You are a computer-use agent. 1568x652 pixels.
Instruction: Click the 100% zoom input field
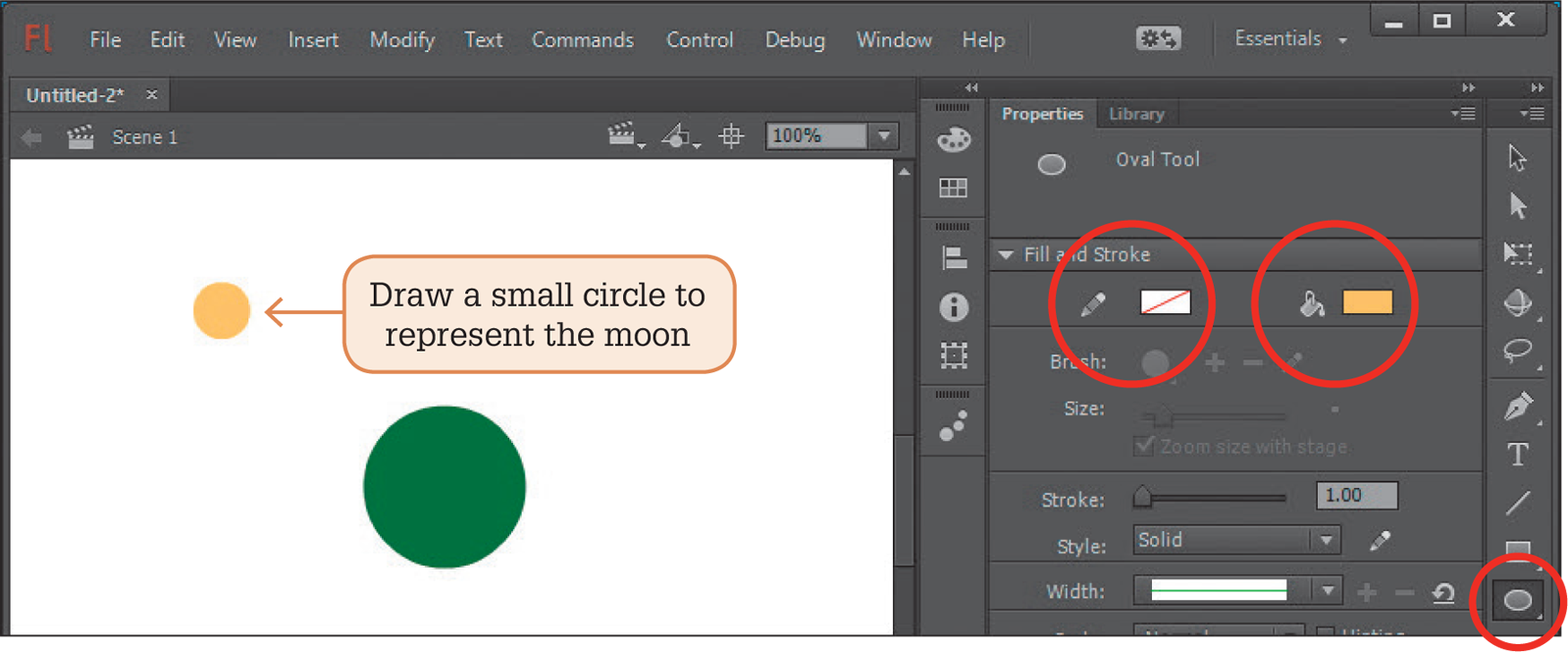[x=817, y=136]
